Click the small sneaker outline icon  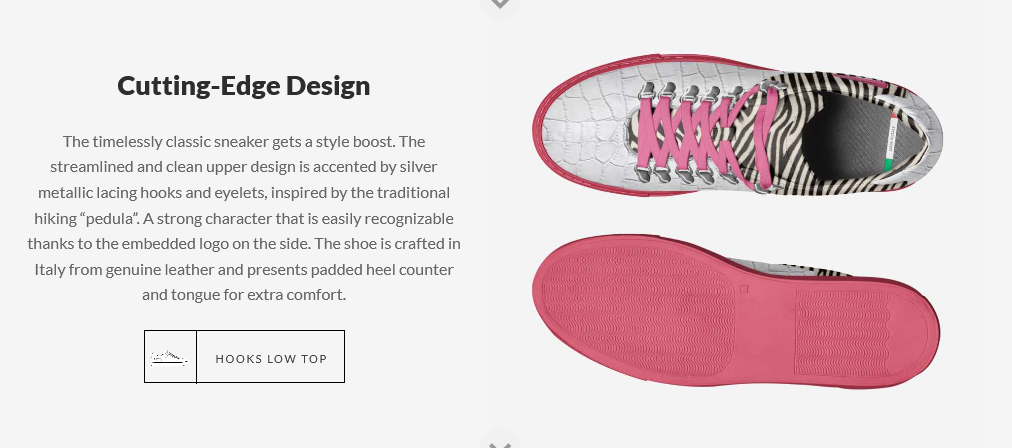(x=170, y=357)
